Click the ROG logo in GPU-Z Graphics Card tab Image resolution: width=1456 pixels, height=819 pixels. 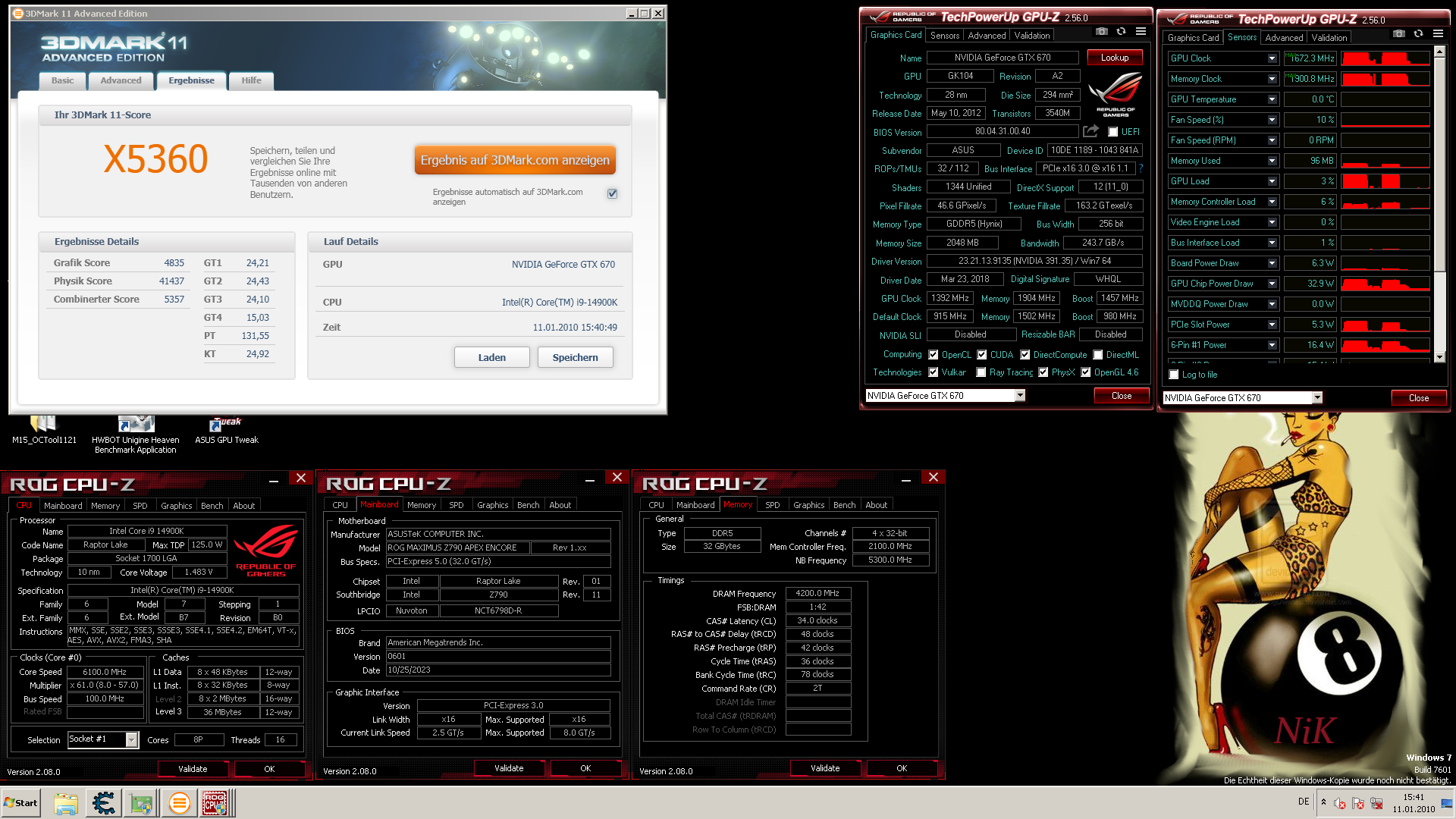[1115, 94]
